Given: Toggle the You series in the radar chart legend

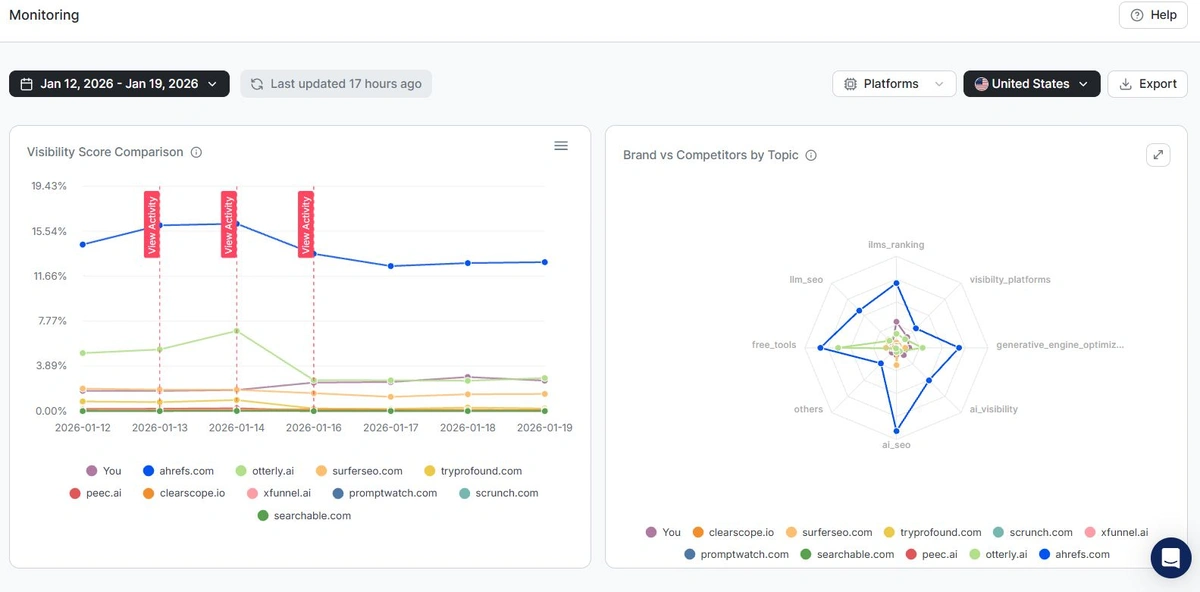Looking at the screenshot, I should pos(662,532).
